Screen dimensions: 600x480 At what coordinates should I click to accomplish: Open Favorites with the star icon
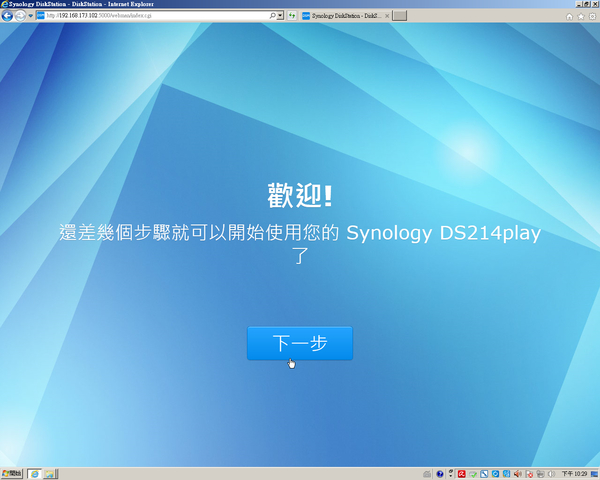tap(581, 17)
